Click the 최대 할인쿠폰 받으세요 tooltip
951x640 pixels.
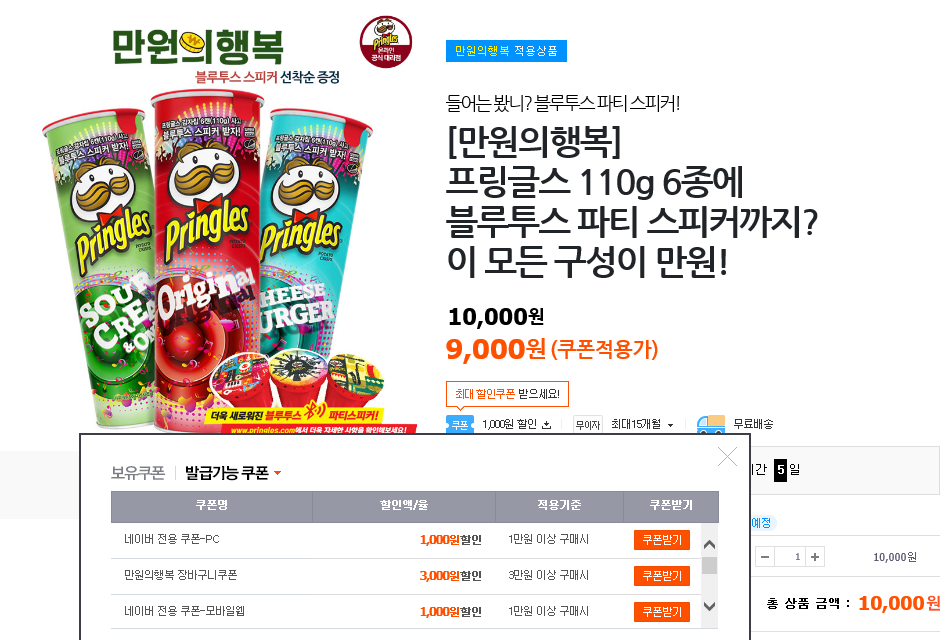click(x=507, y=394)
